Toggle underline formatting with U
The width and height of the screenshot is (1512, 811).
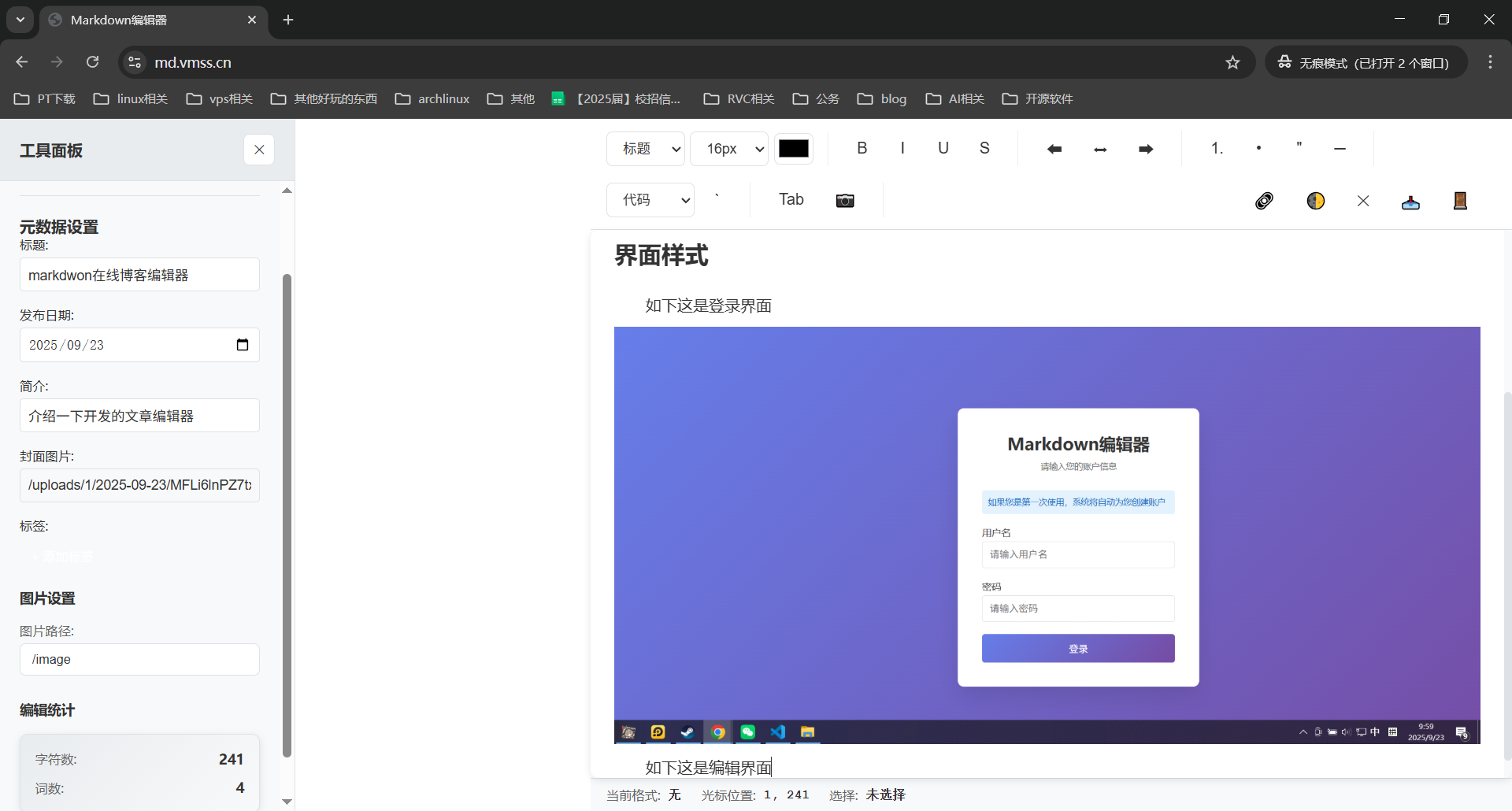click(x=943, y=148)
